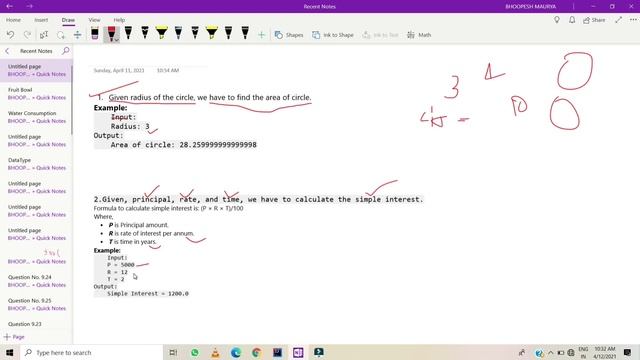Image resolution: width=640 pixels, height=360 pixels.
Task: Switch to the Home tab
Action: (x=13, y=20)
